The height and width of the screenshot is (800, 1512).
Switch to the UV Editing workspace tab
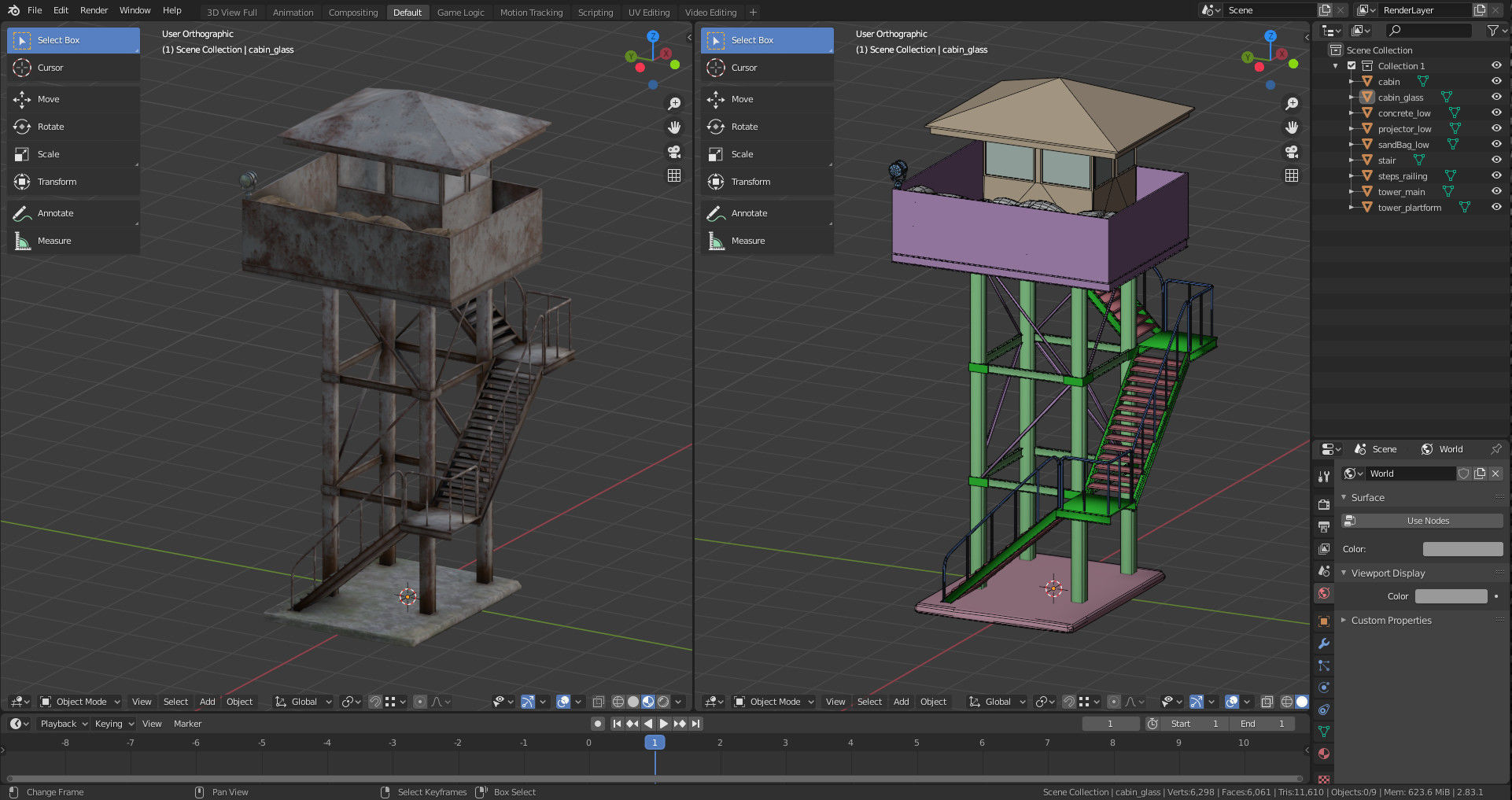point(649,13)
